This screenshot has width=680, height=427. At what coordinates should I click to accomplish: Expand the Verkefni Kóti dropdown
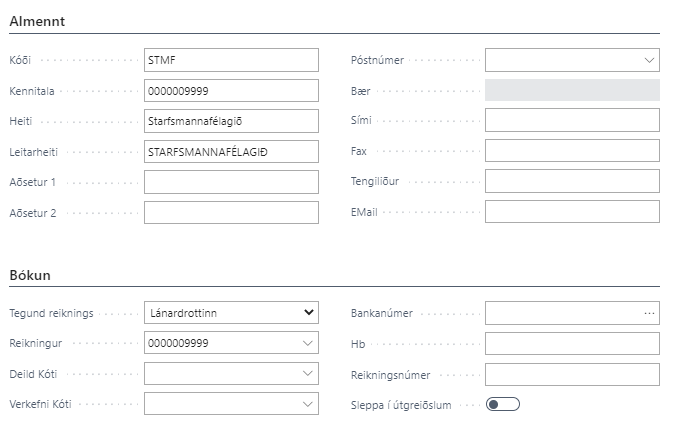pos(308,404)
